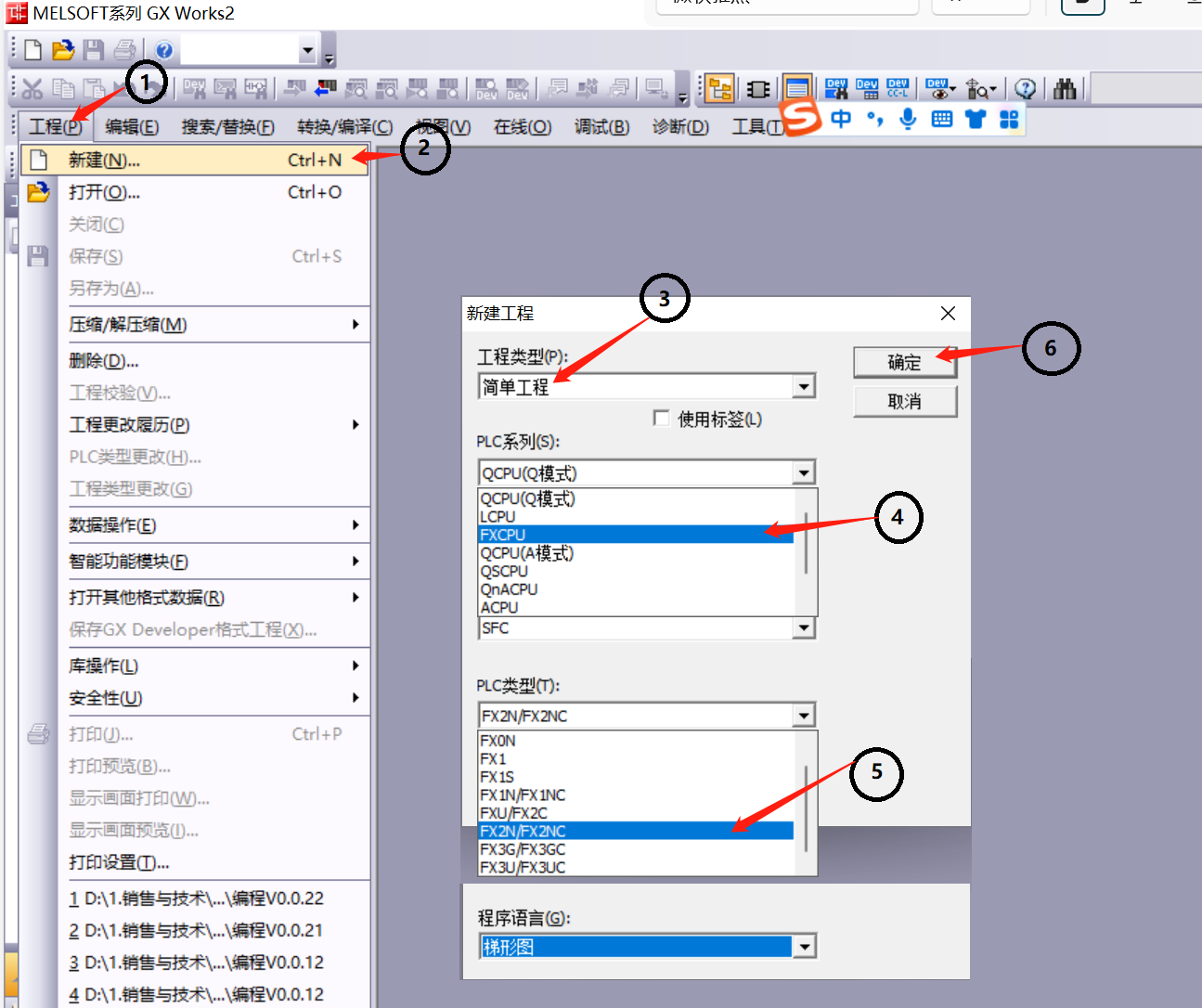Click the save floppy disk icon in the top toolbar
This screenshot has height=1008, width=1202.
[x=94, y=50]
